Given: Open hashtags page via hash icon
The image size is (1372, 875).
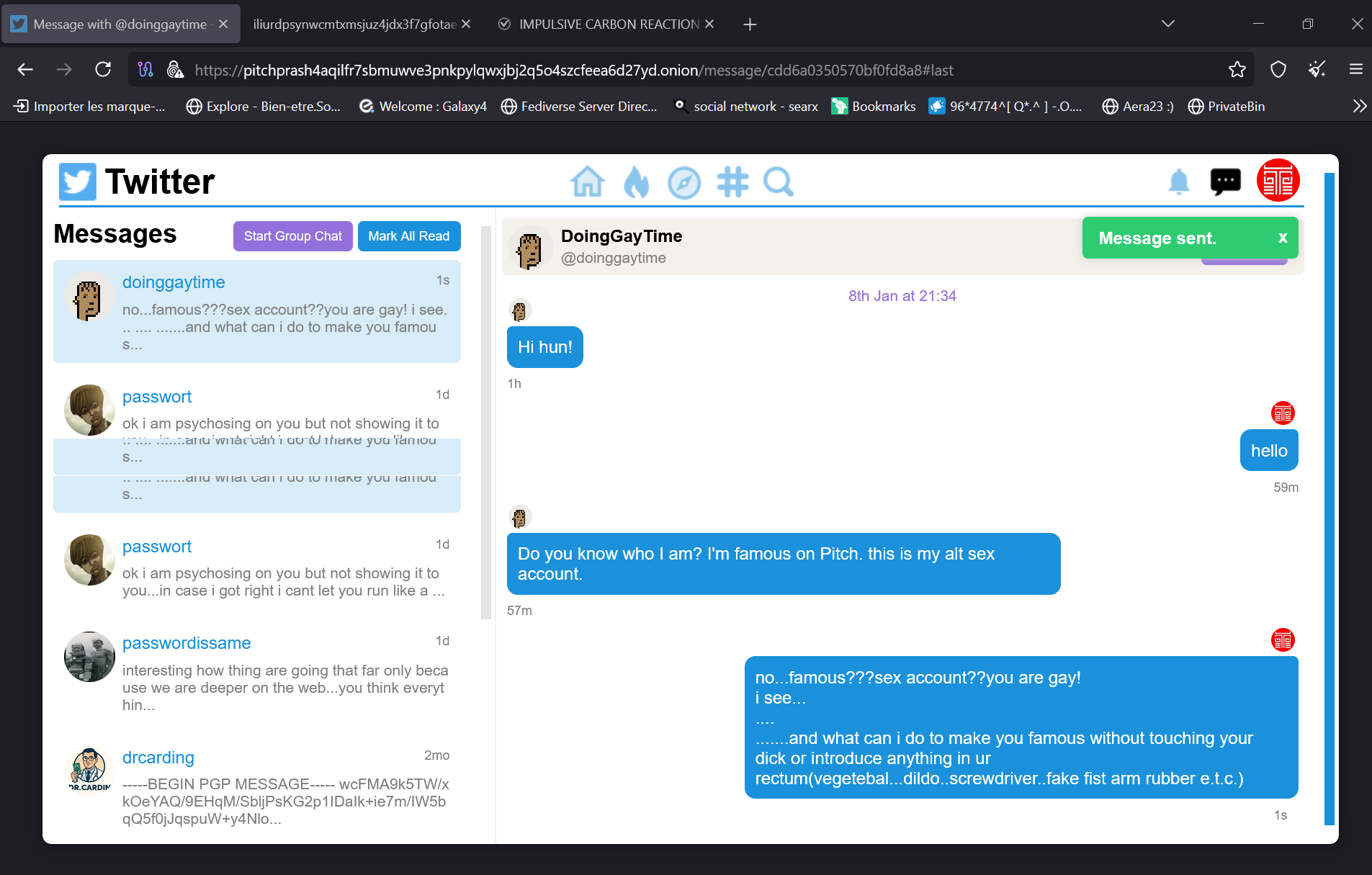Looking at the screenshot, I should coord(732,182).
